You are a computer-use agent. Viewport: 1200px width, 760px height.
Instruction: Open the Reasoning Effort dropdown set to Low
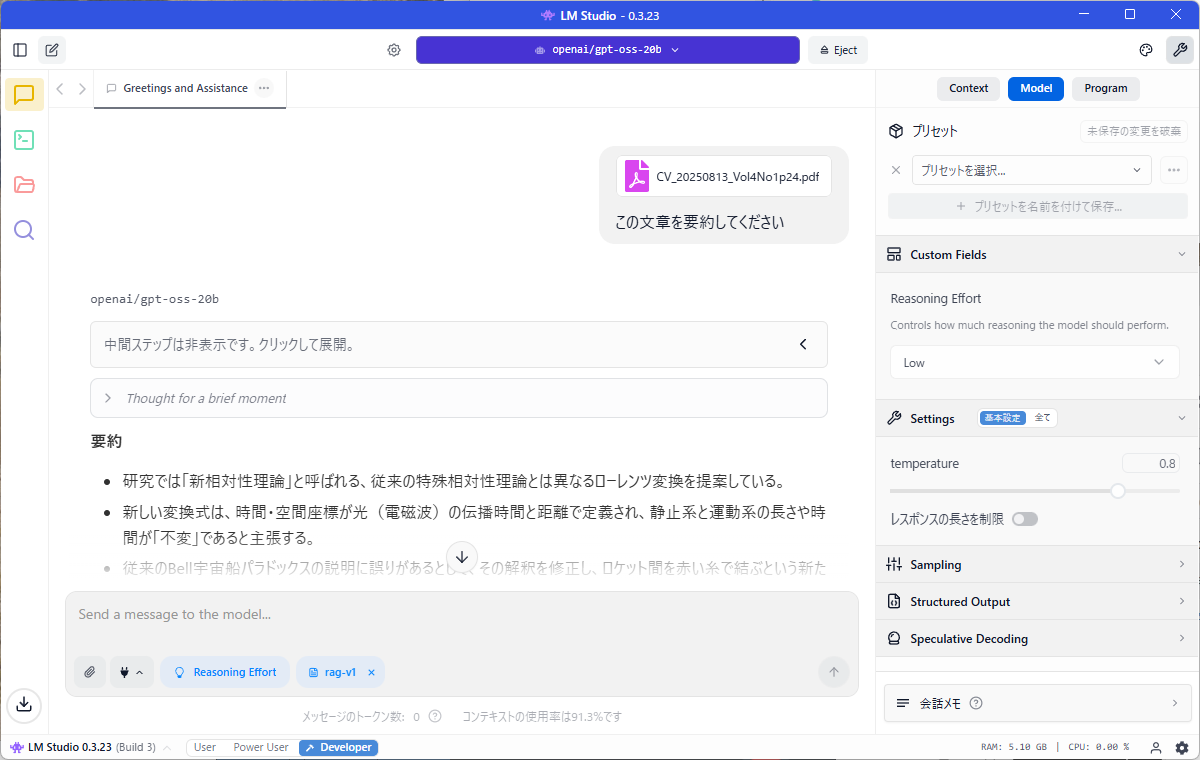point(1034,362)
